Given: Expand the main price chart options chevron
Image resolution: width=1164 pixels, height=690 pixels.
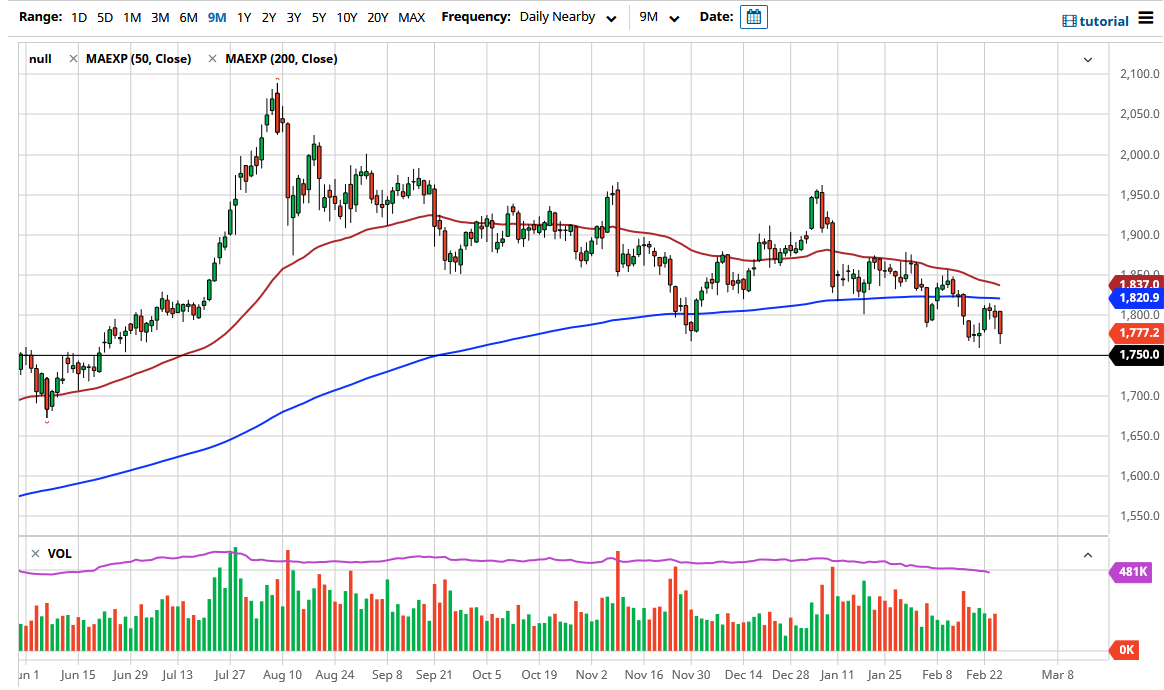Looking at the screenshot, I should pyautogui.click(x=1086, y=59).
